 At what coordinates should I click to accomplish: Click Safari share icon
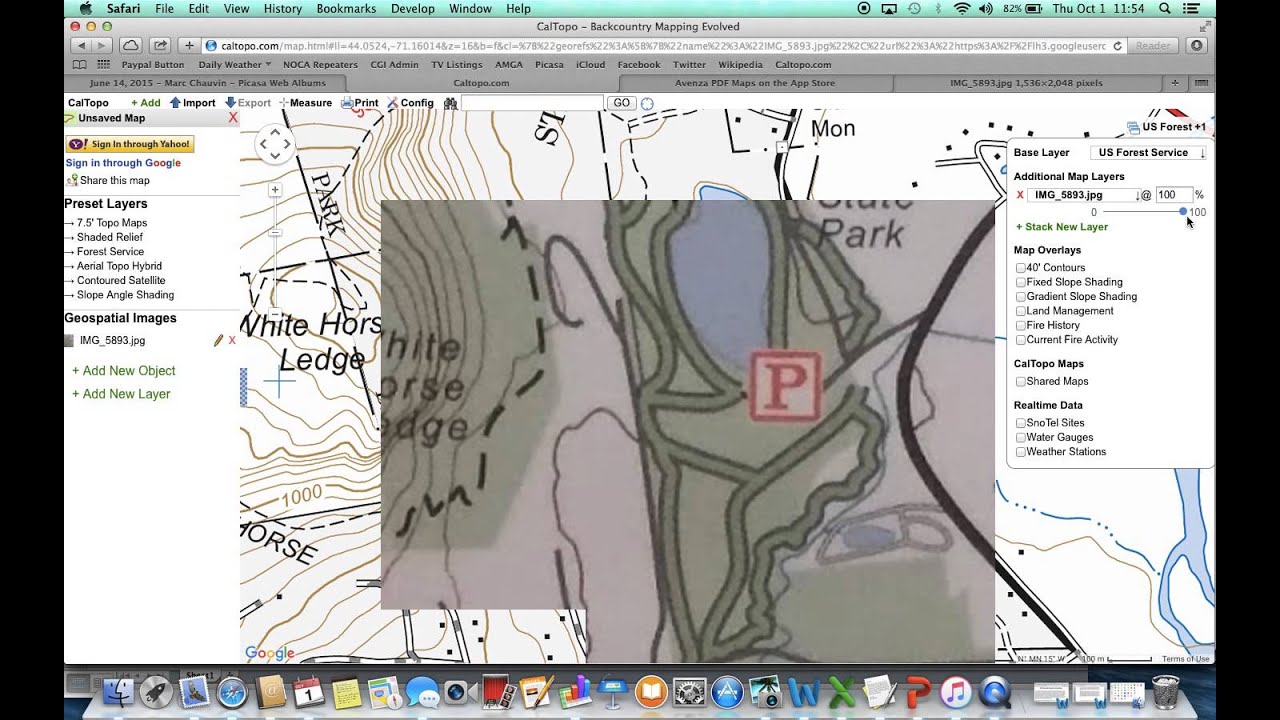click(159, 46)
